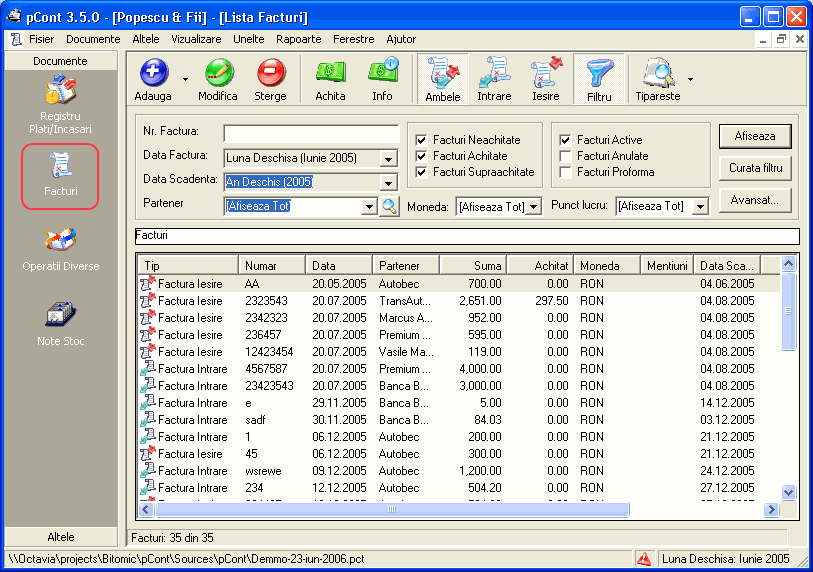
Task: Select the Facturi sidebar icon
Action: [x=60, y=166]
